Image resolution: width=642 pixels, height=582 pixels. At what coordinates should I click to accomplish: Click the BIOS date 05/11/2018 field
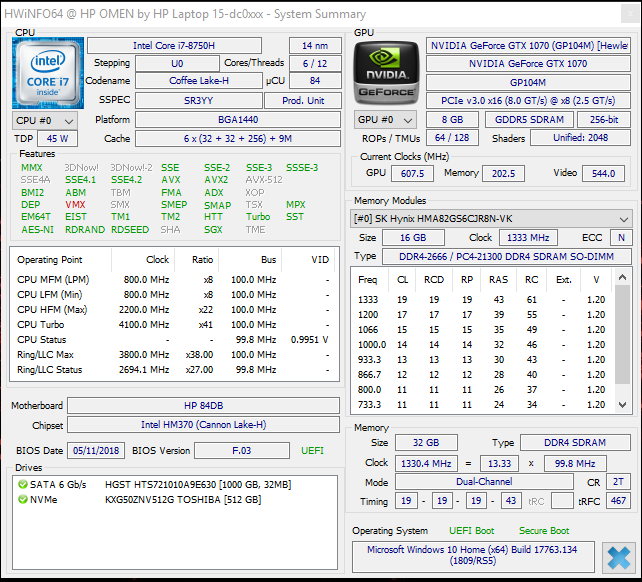[96, 451]
